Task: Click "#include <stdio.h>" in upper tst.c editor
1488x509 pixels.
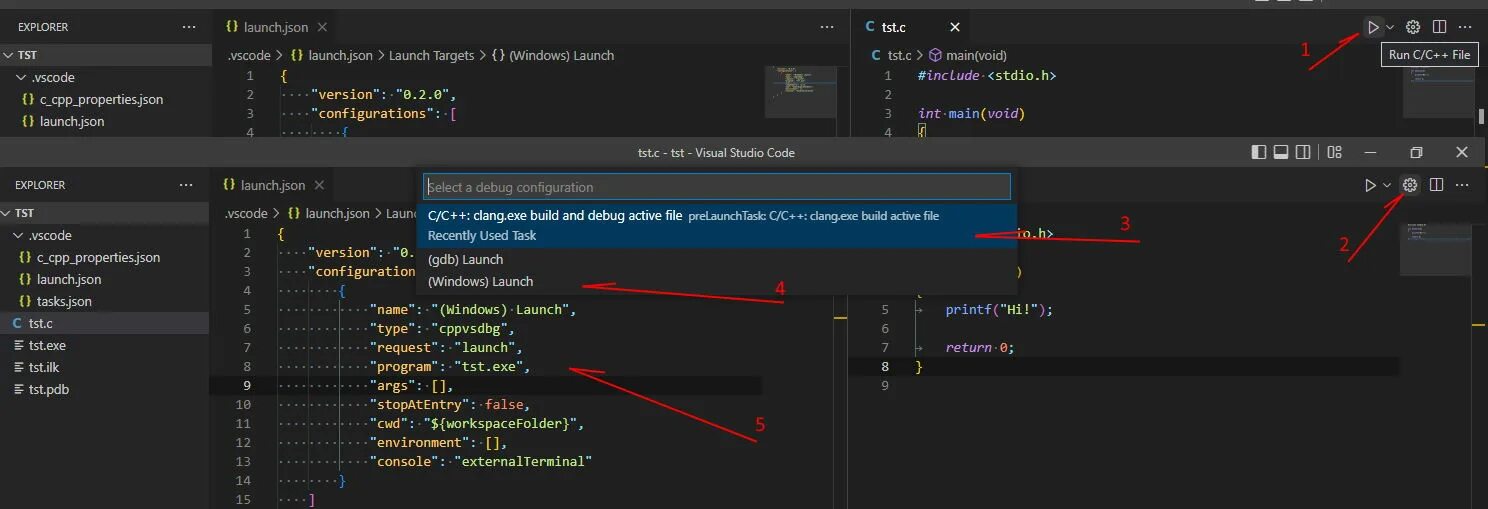Action: click(987, 75)
